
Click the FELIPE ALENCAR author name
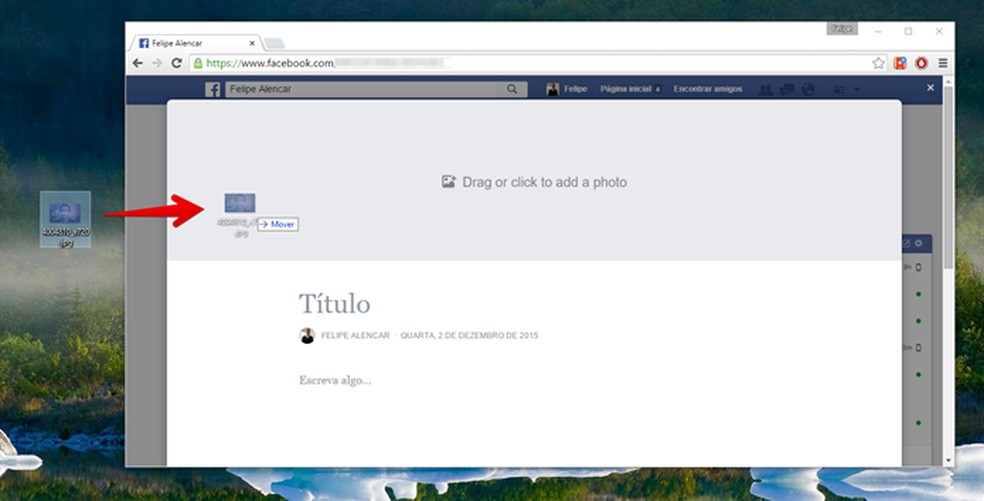pyautogui.click(x=355, y=336)
